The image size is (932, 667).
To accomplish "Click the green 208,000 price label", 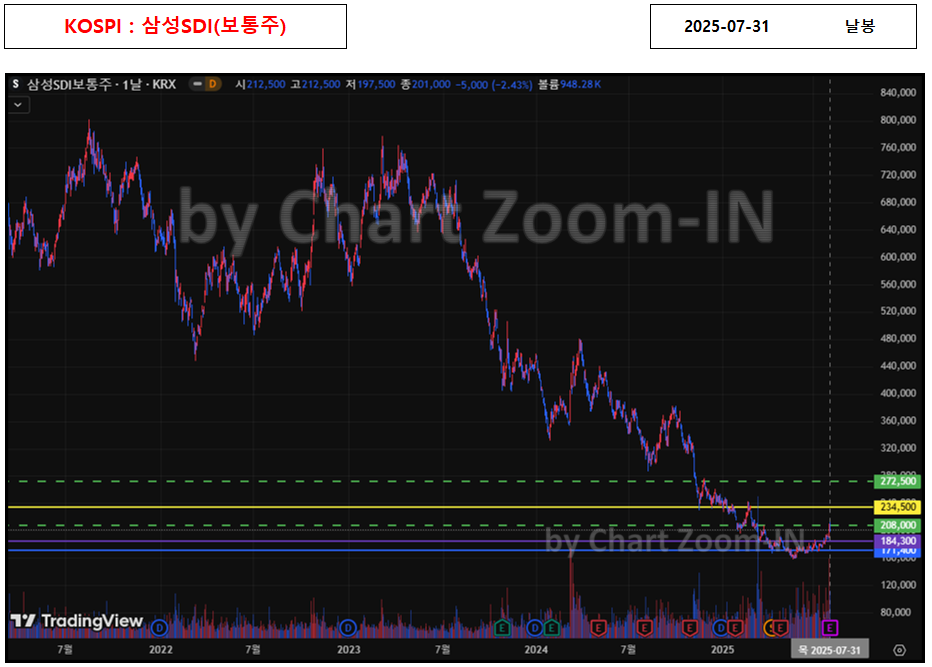I will pos(898,526).
